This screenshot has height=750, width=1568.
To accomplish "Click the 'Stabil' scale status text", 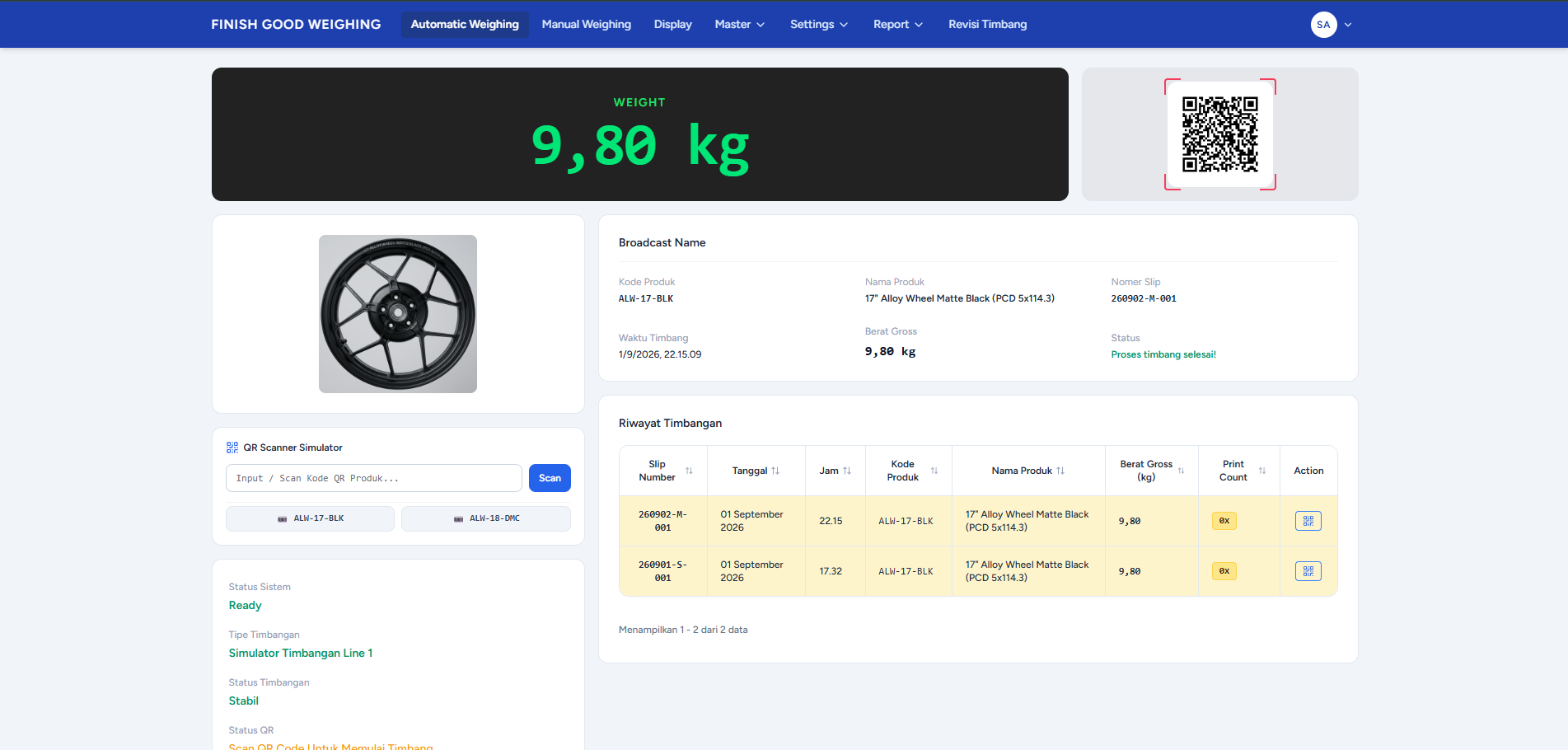I will (243, 701).
